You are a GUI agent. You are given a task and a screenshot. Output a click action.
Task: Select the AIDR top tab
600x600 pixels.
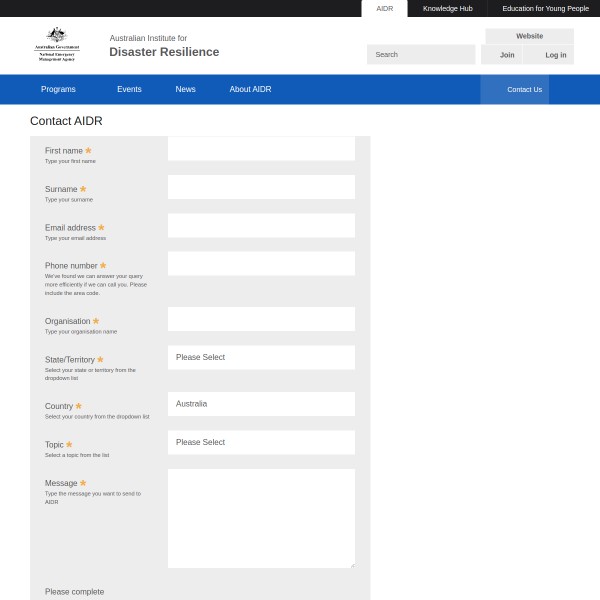click(384, 8)
